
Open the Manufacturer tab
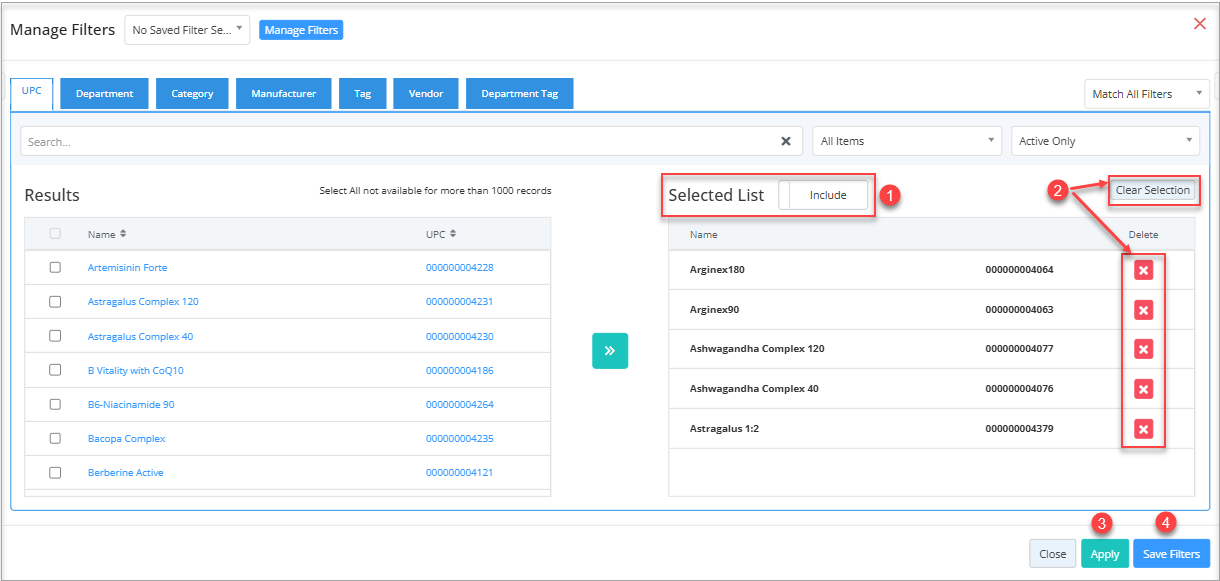click(284, 94)
